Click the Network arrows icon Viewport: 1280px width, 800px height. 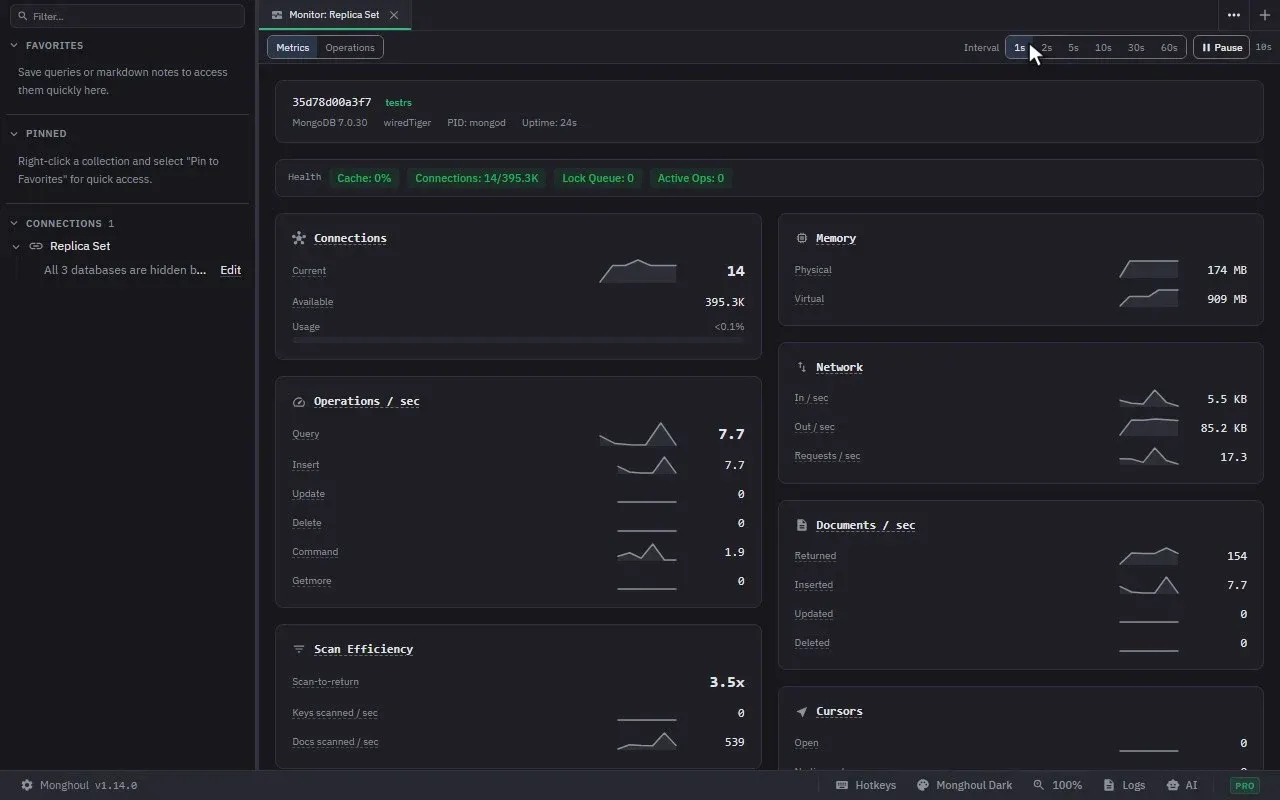[801, 367]
